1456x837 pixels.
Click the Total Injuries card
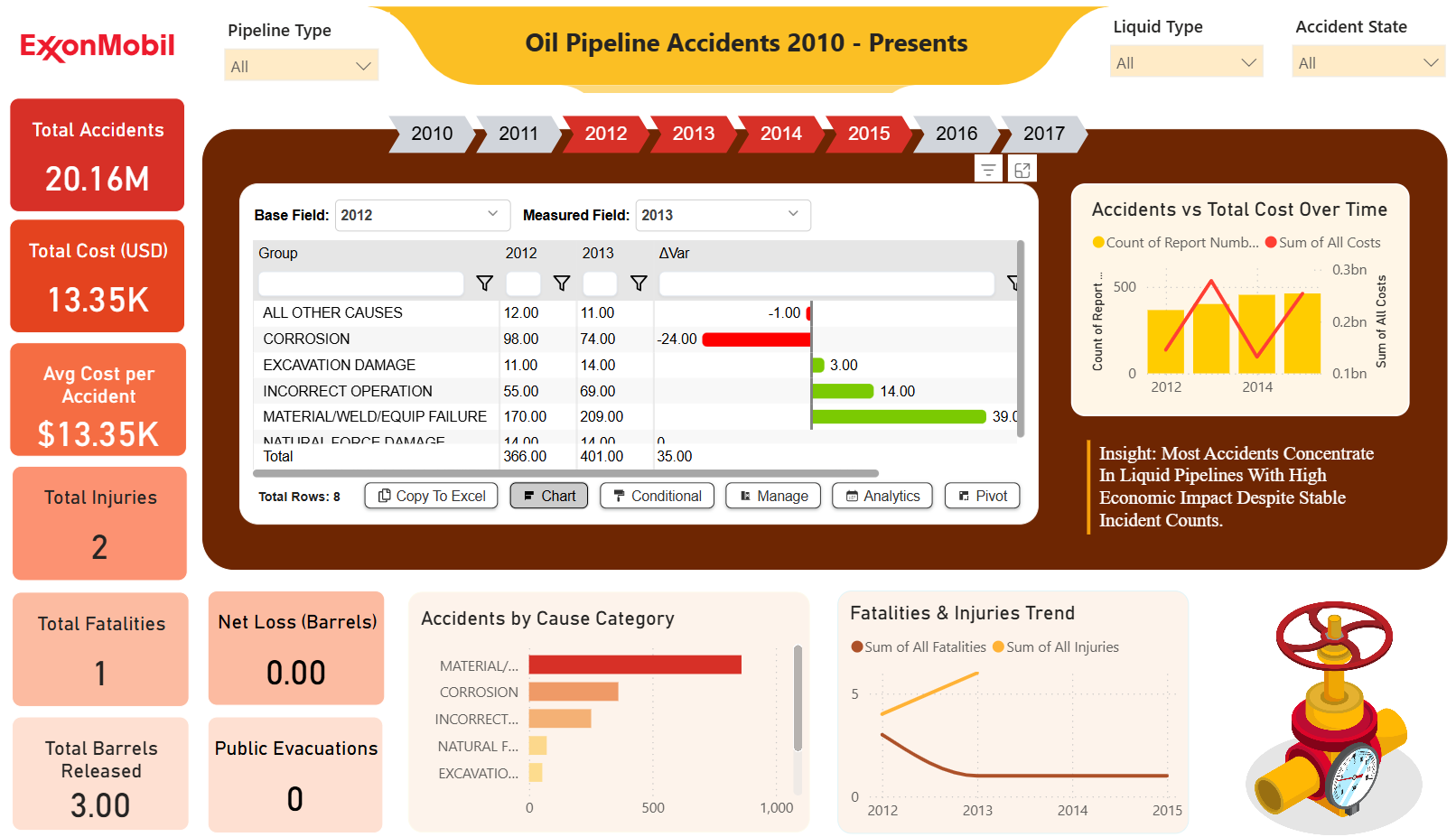point(100,524)
